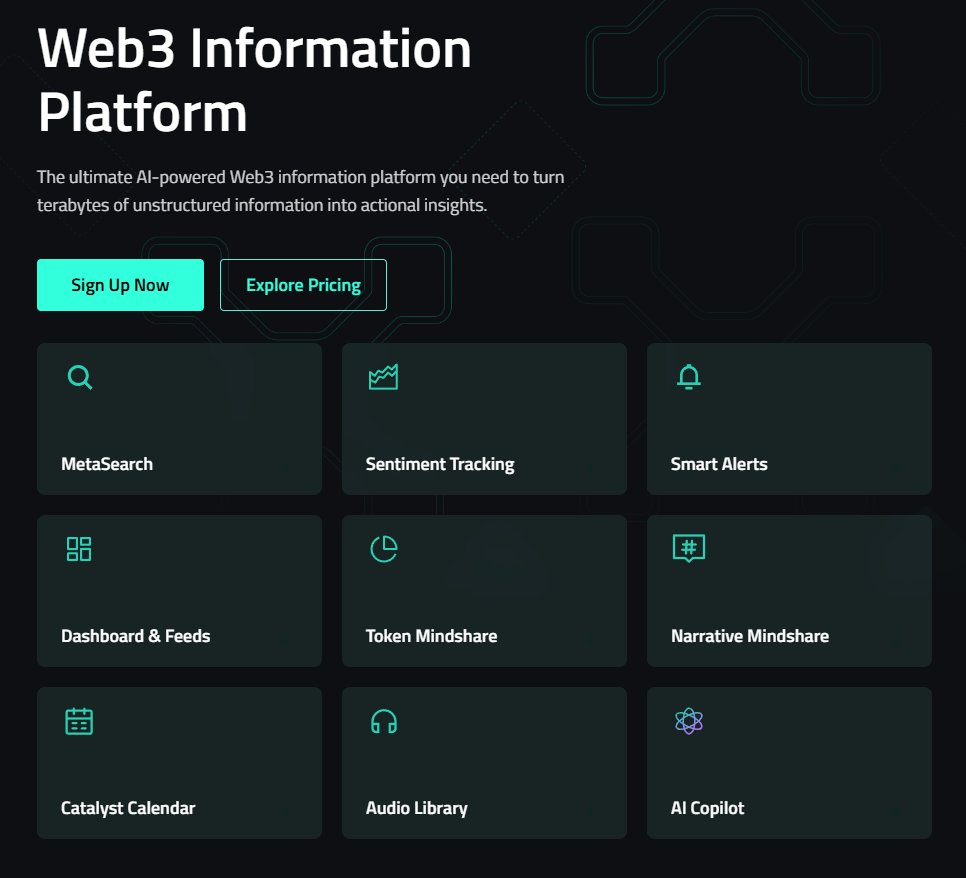This screenshot has height=878, width=966.
Task: Select the Catalyst Calendar icon
Action: pos(79,721)
